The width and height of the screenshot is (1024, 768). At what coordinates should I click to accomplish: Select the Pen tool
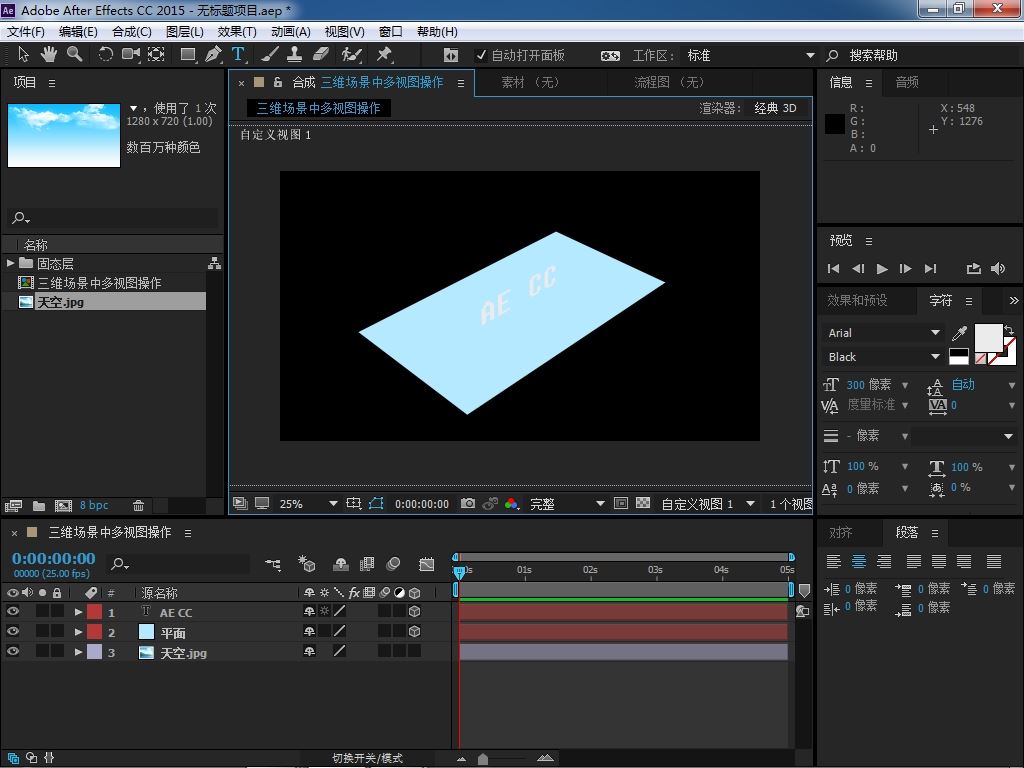(x=213, y=55)
